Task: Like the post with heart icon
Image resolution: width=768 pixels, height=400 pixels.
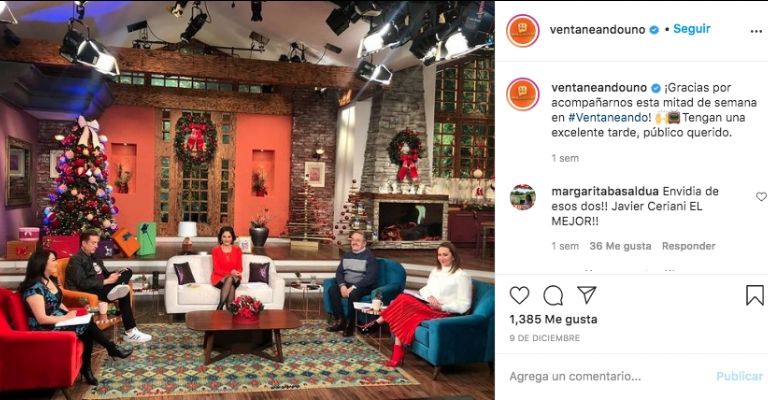Action: (519, 295)
